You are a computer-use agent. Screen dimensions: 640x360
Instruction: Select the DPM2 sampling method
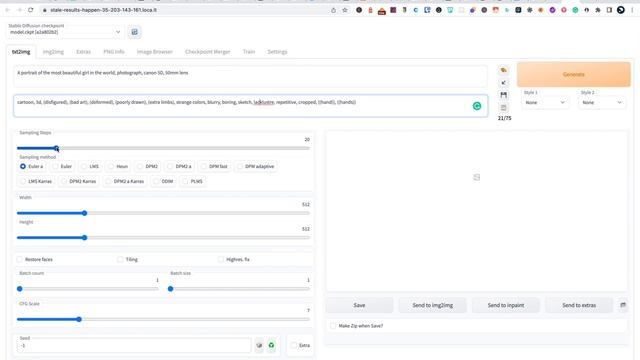coord(148,167)
